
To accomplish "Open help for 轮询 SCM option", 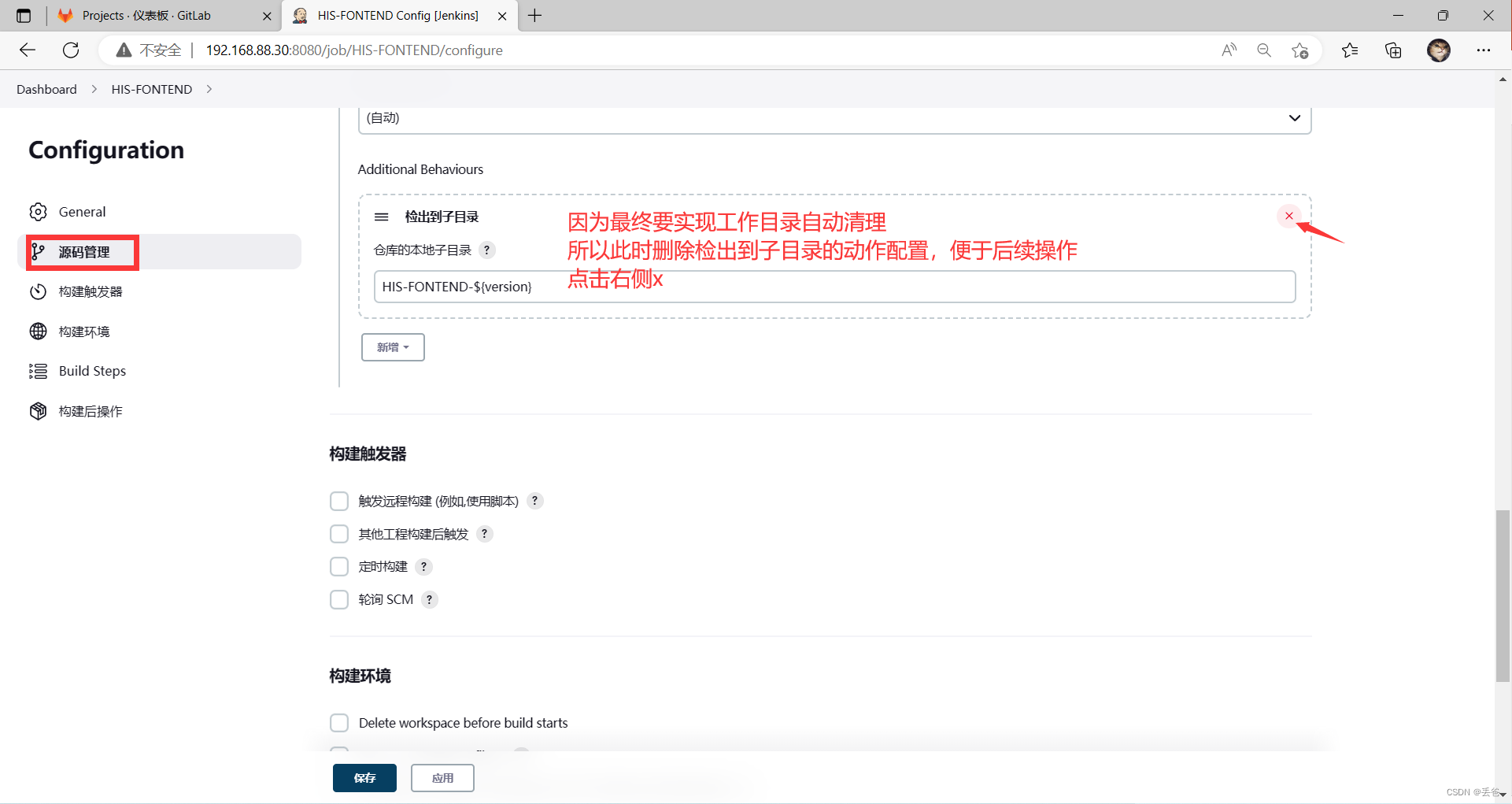I will point(429,600).
